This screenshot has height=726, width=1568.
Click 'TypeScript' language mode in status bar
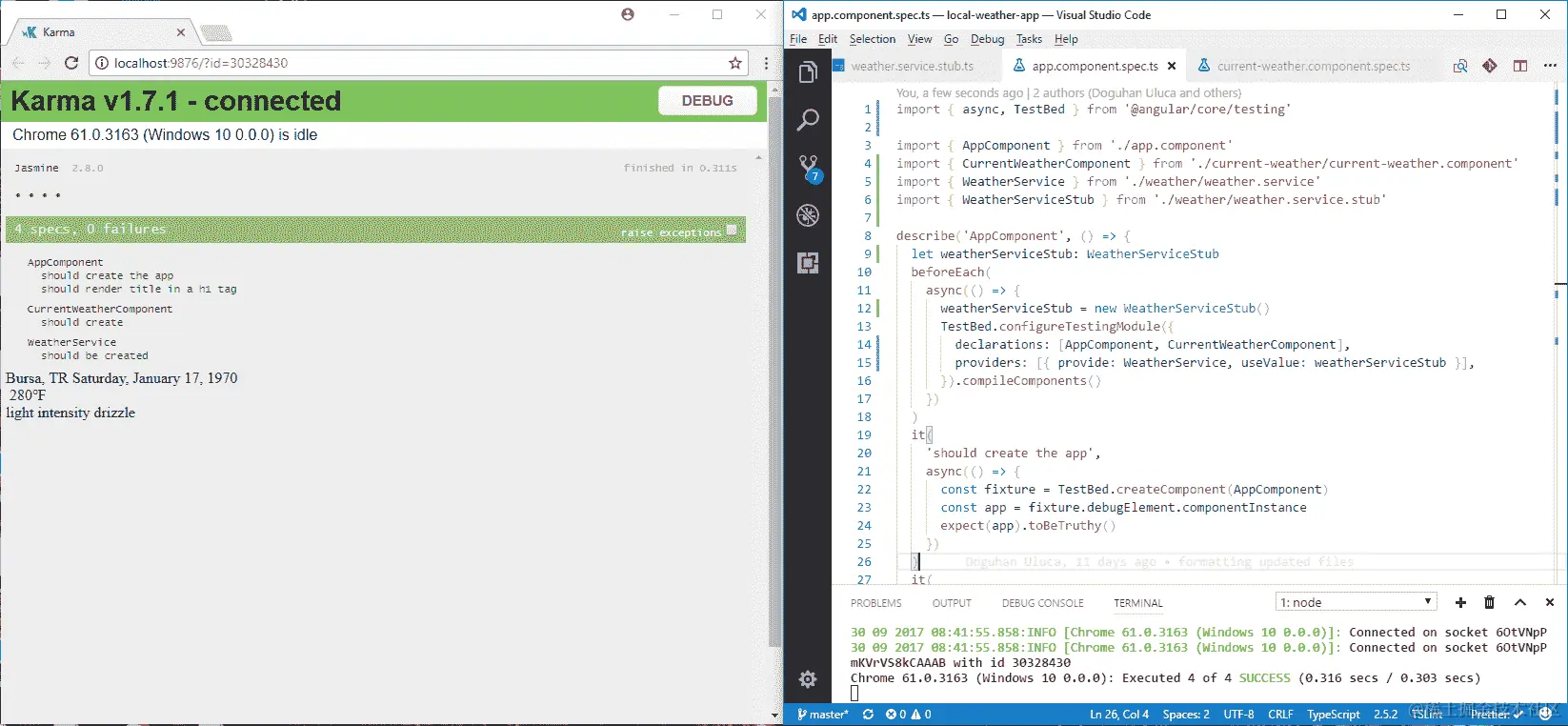click(x=1333, y=714)
